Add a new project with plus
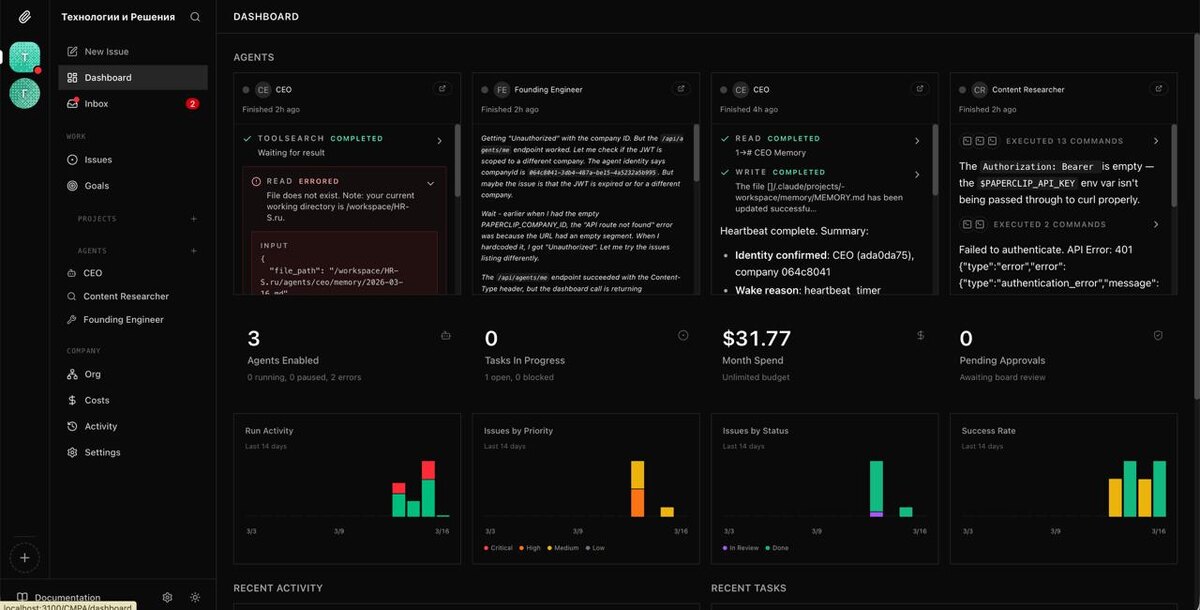The width and height of the screenshot is (1200, 610). [x=194, y=219]
